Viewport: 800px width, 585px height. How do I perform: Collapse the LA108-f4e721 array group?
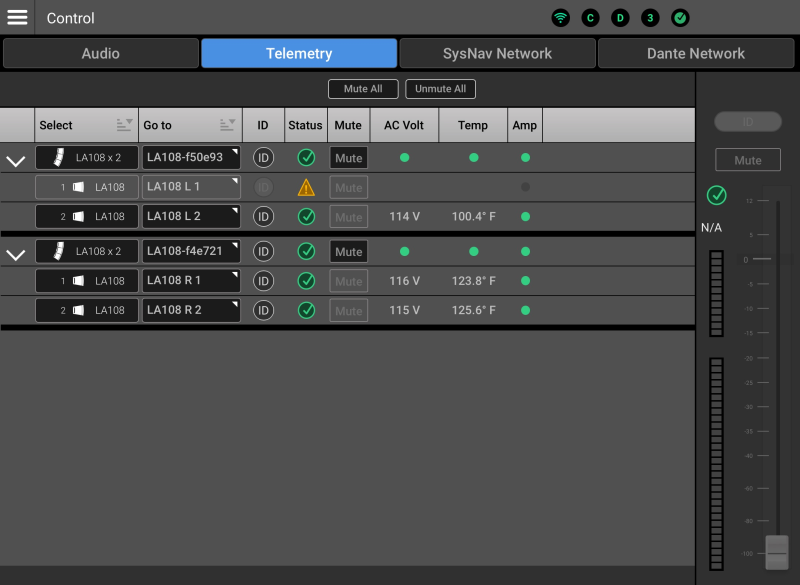click(x=16, y=254)
